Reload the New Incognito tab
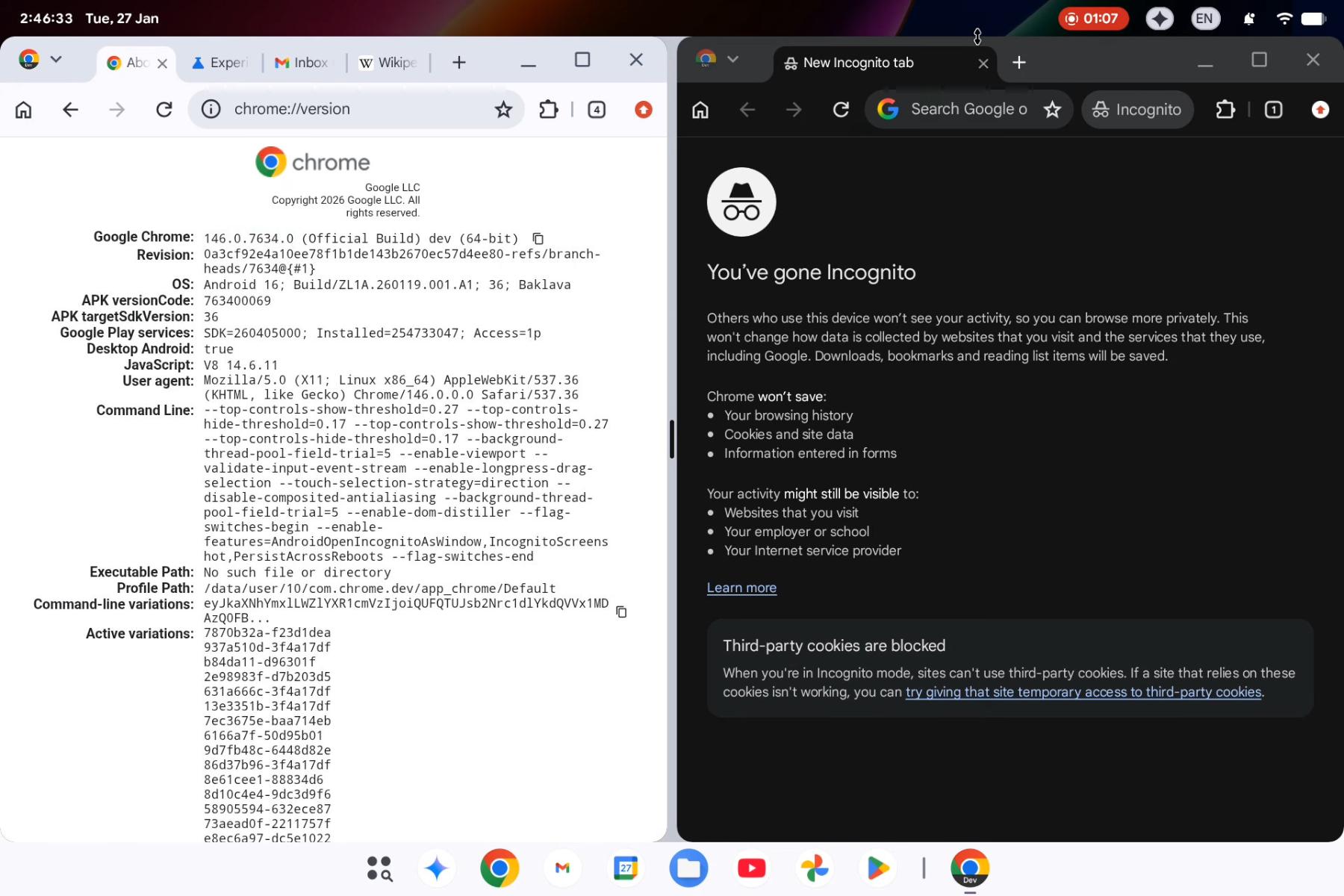Screen dimensions: 1344x896 [841, 110]
